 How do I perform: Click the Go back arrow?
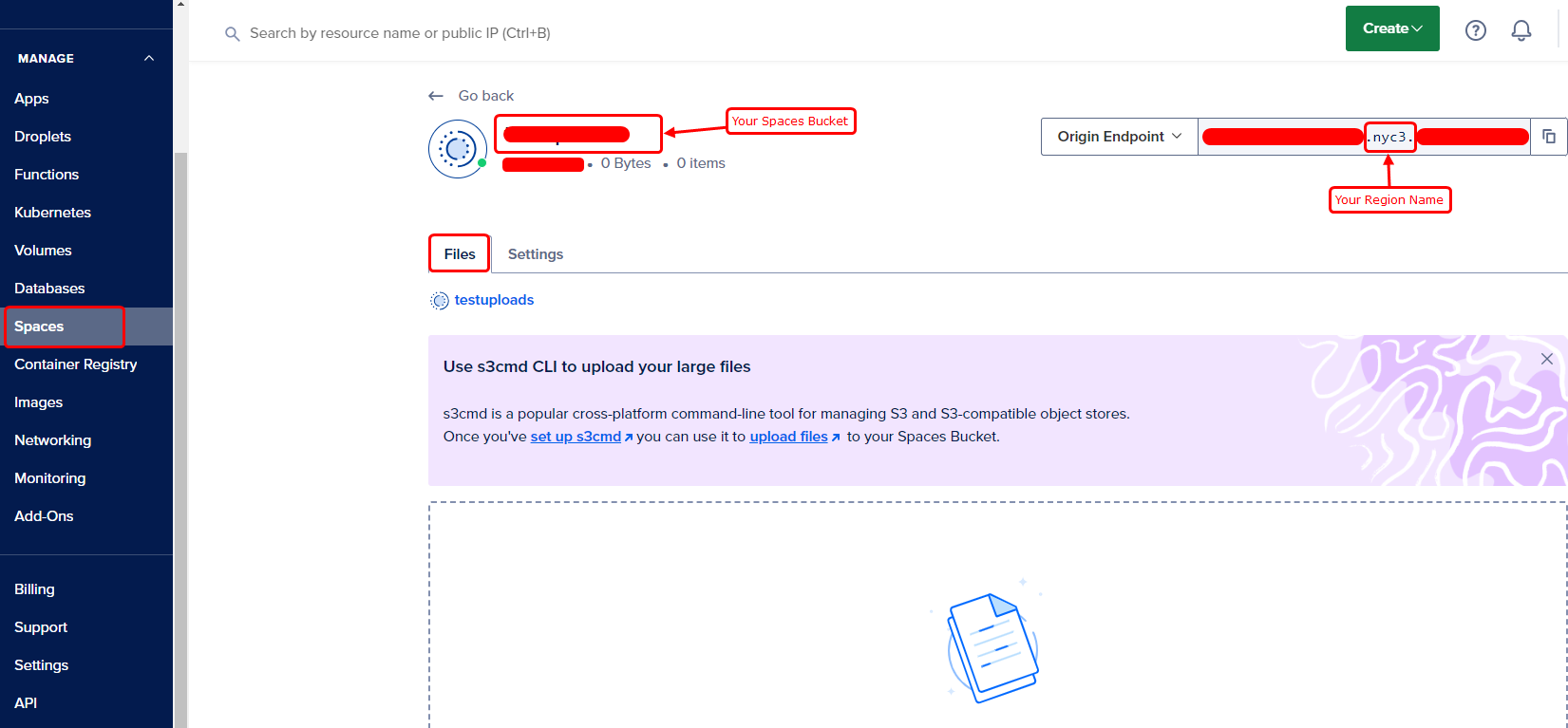[436, 96]
